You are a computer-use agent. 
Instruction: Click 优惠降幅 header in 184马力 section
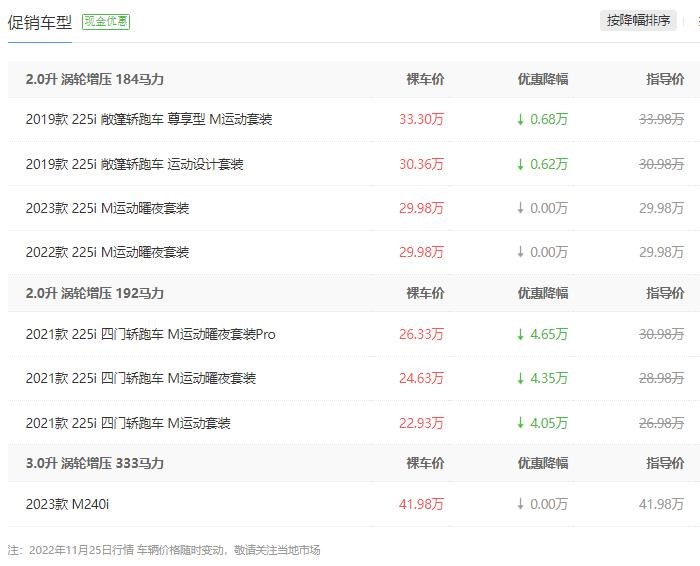click(543, 79)
